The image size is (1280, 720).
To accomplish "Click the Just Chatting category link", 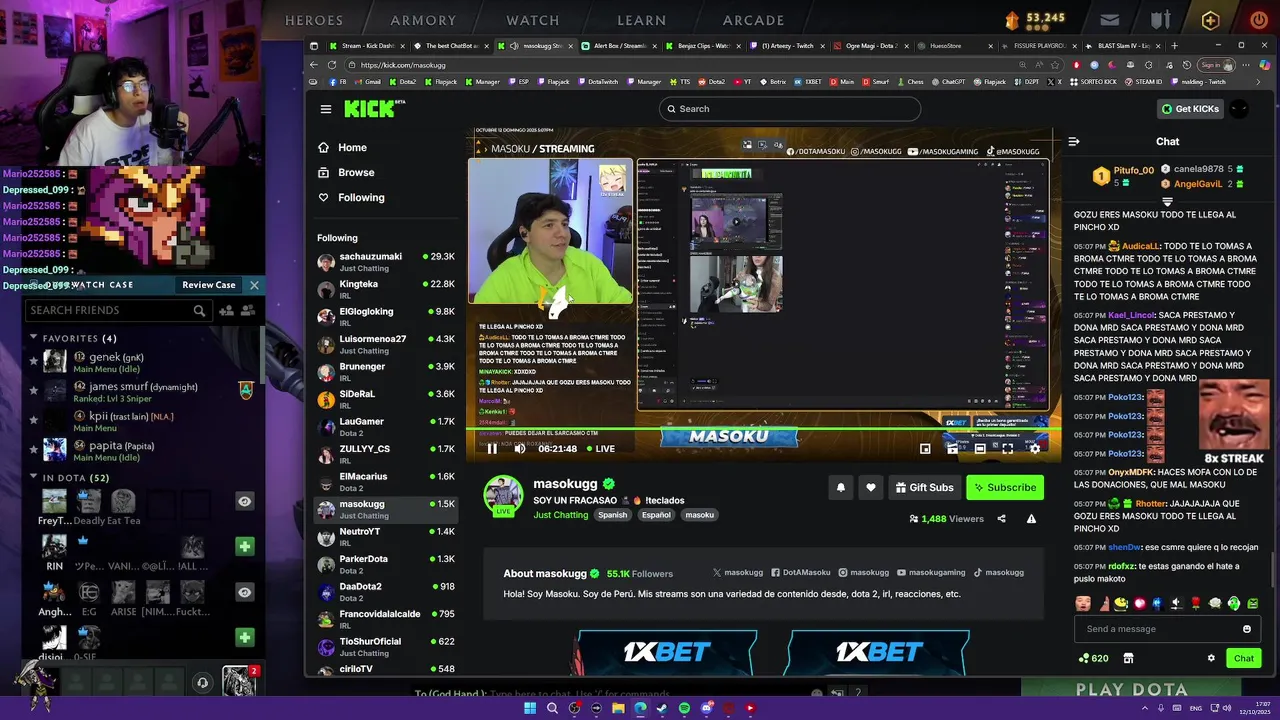I will click(x=560, y=515).
